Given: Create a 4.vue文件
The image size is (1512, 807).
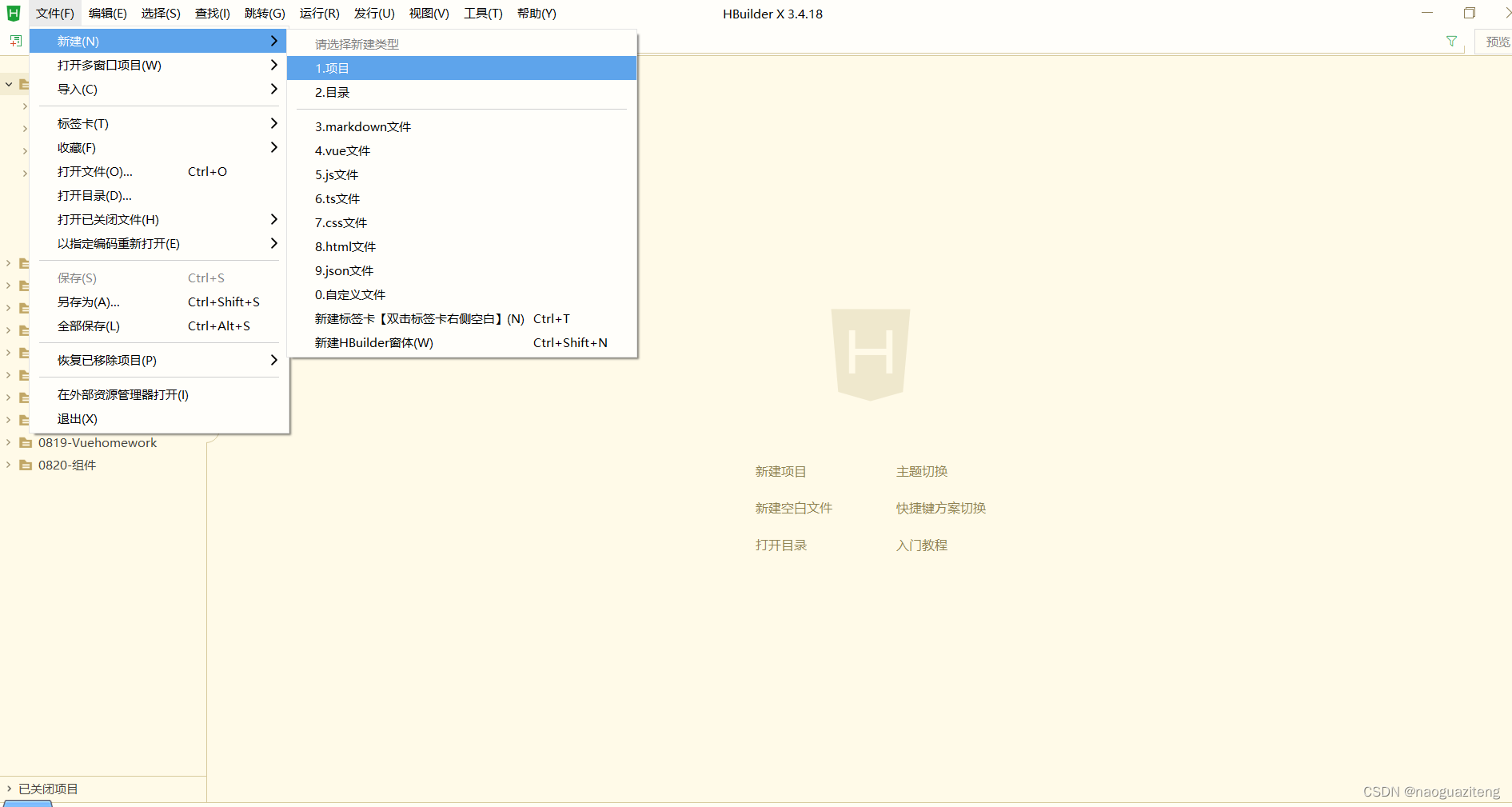Looking at the screenshot, I should (x=461, y=150).
